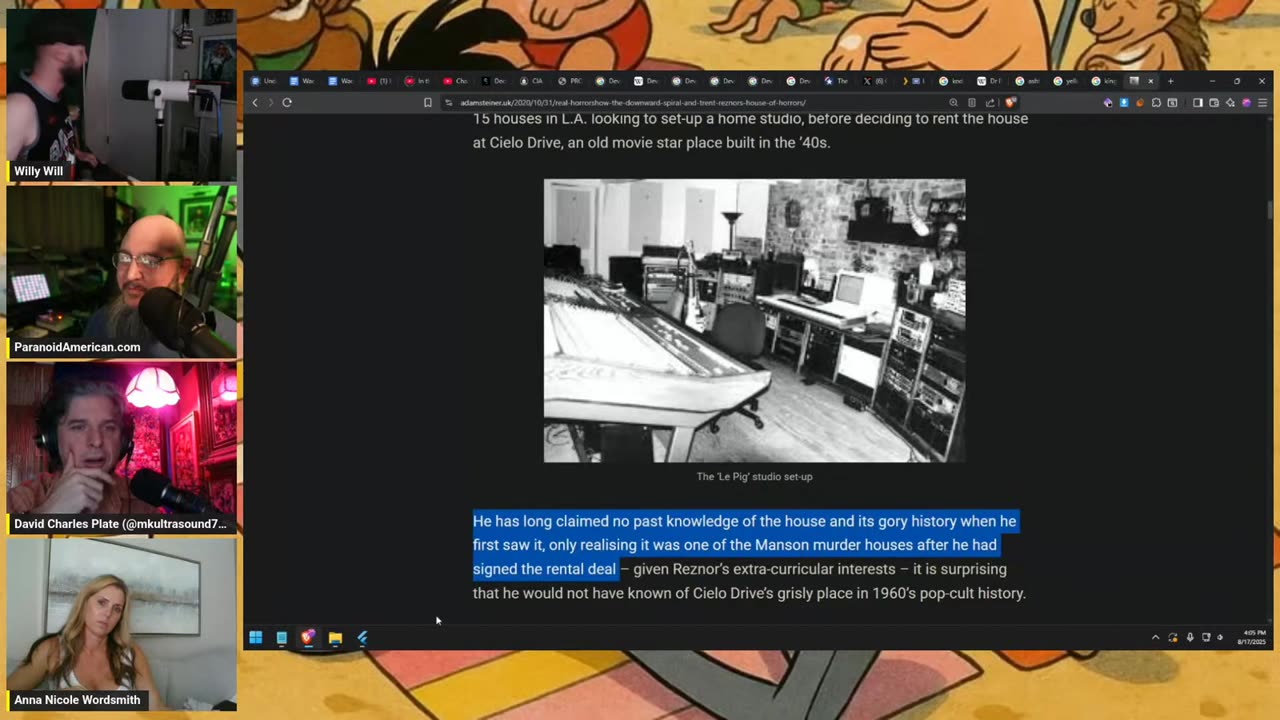The width and height of the screenshot is (1280, 720).
Task: Open the browser main menu (hamburger)
Action: tap(1262, 102)
